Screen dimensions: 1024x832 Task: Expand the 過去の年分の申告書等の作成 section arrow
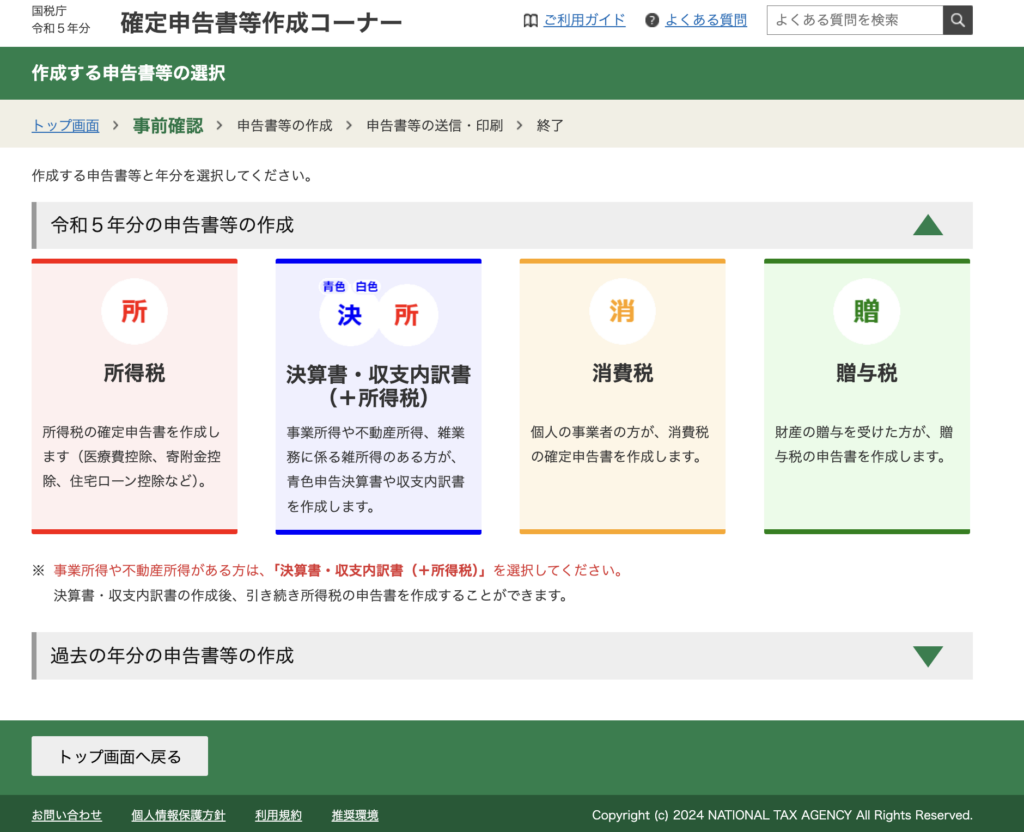pos(927,656)
